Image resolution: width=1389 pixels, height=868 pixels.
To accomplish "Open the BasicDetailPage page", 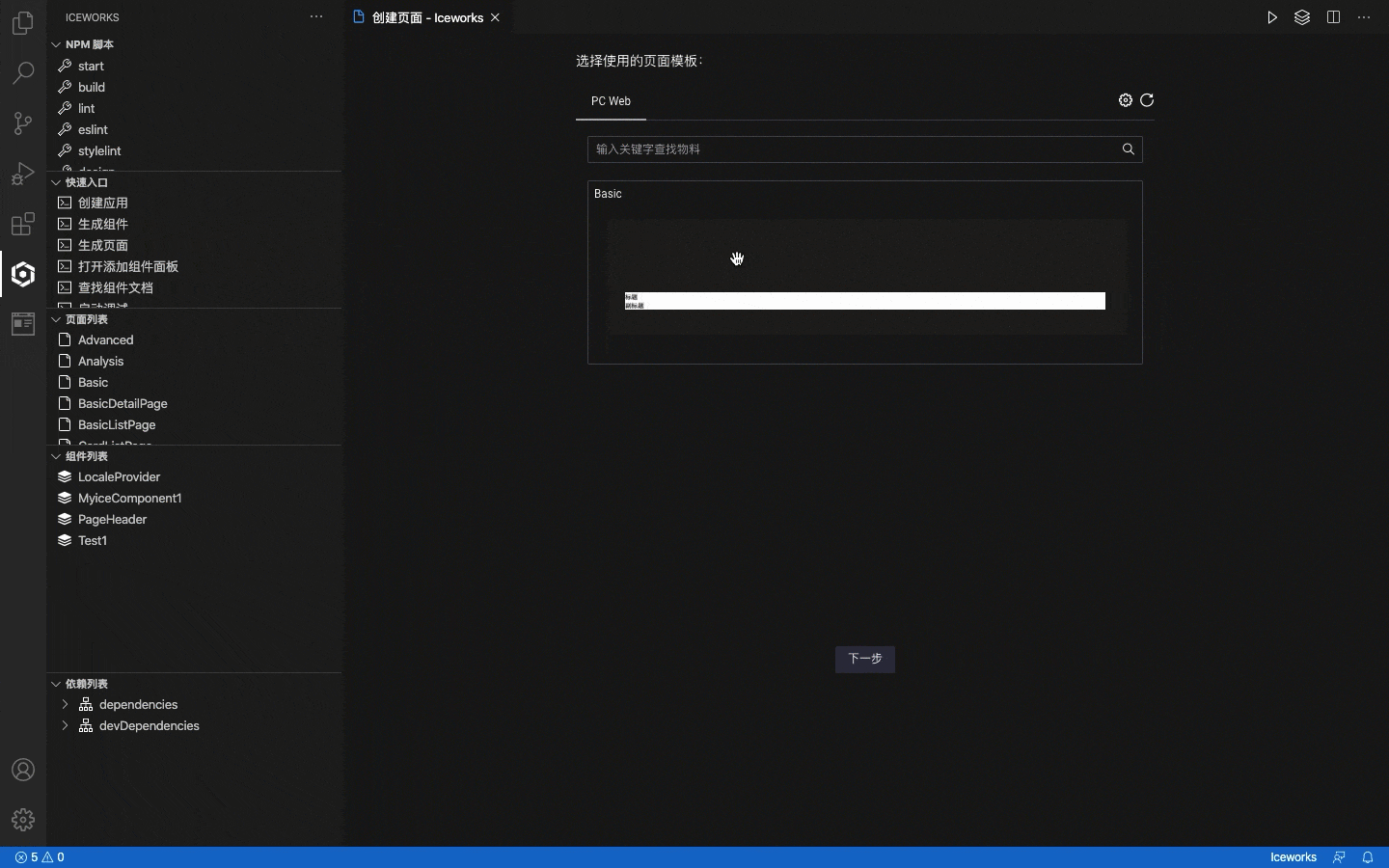I will (x=123, y=403).
